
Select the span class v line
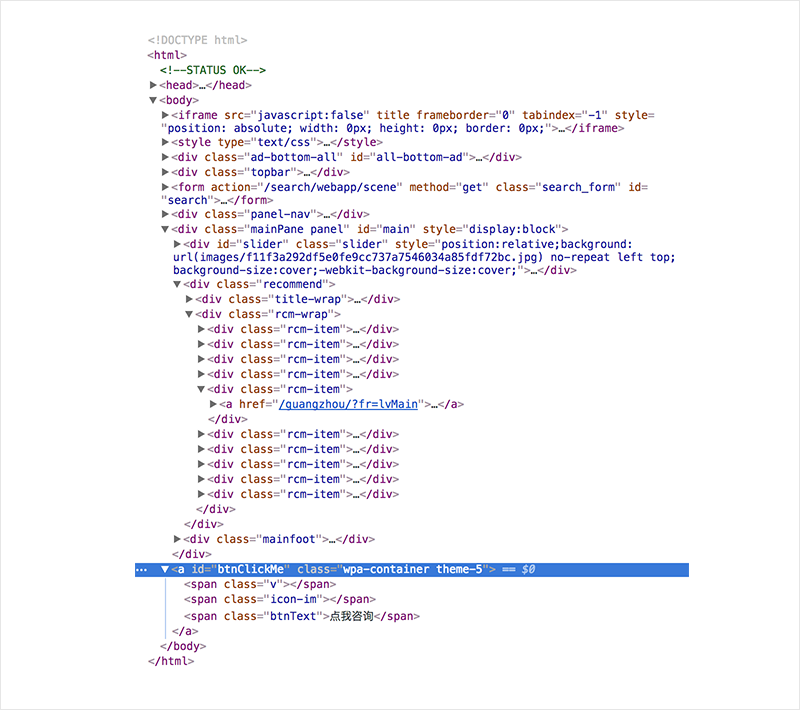pyautogui.click(x=260, y=585)
